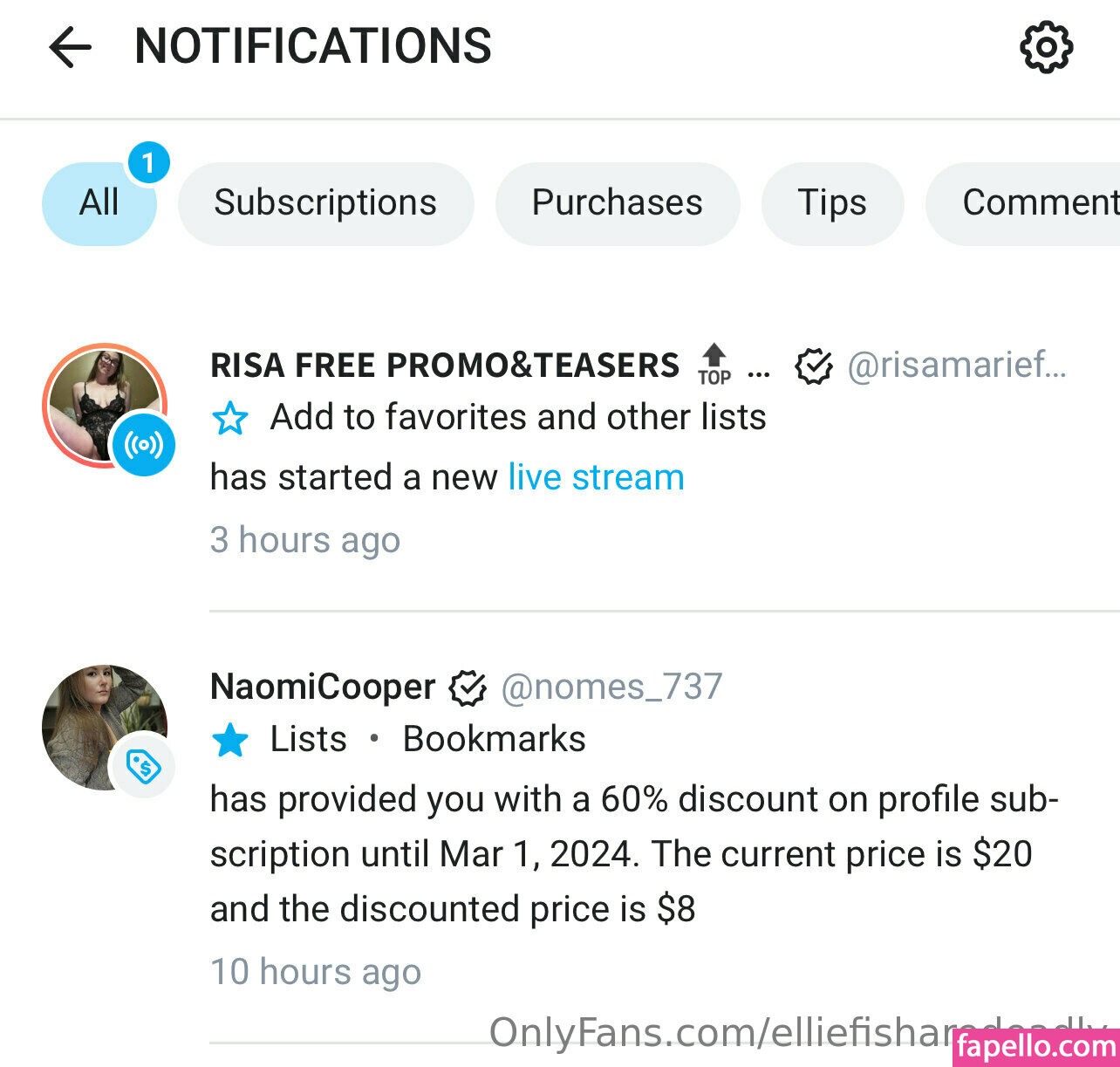Tap the NaomiCooper display name

323,687
